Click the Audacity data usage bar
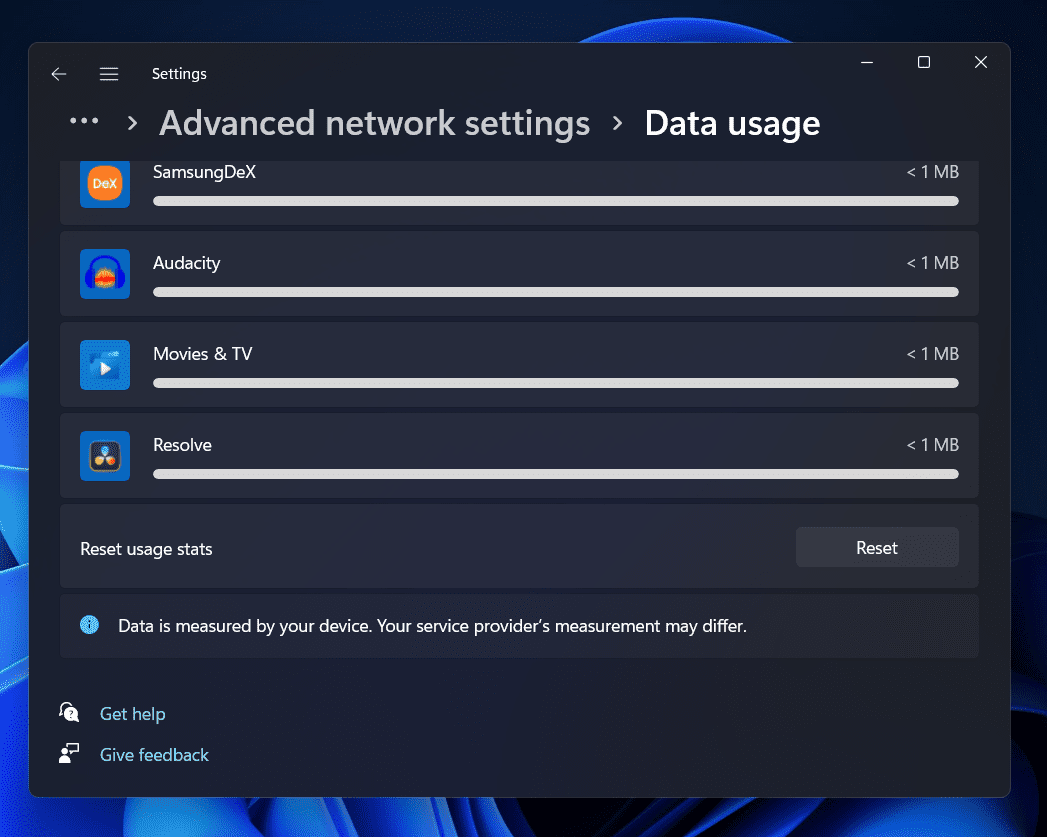 [x=555, y=292]
